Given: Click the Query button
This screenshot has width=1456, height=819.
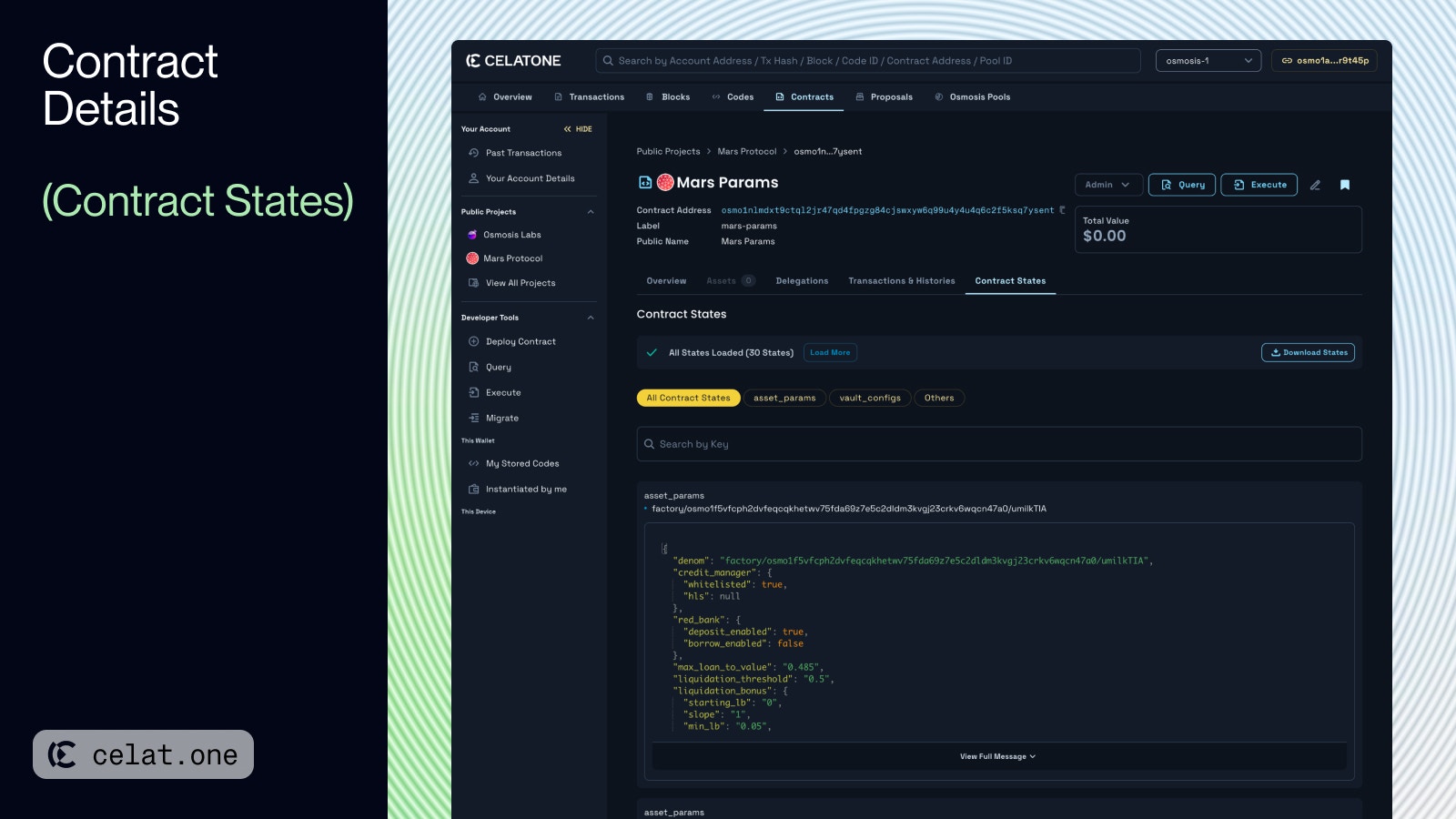Looking at the screenshot, I should [1182, 185].
